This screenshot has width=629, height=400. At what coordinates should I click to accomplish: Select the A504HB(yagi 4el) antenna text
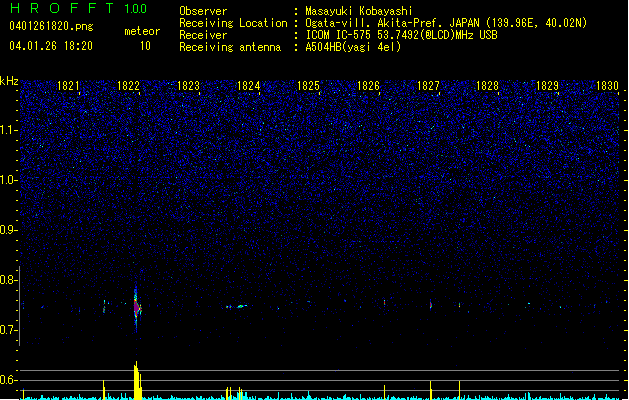[x=353, y=47]
